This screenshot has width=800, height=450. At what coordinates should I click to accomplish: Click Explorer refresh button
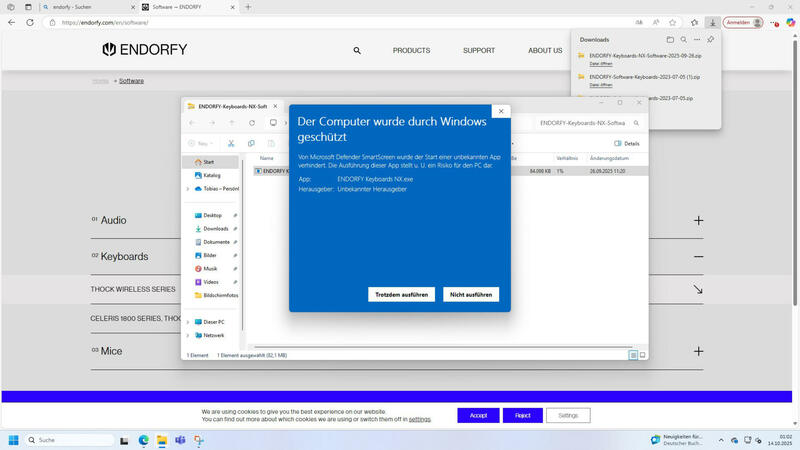[252, 123]
